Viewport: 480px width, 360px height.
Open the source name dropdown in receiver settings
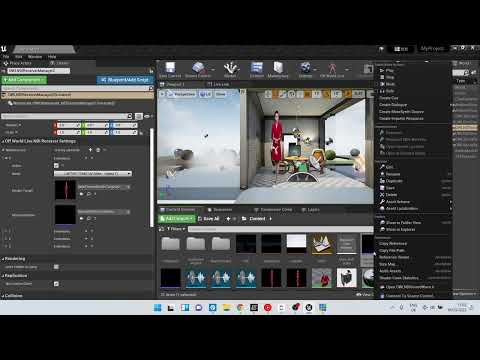(x=93, y=174)
